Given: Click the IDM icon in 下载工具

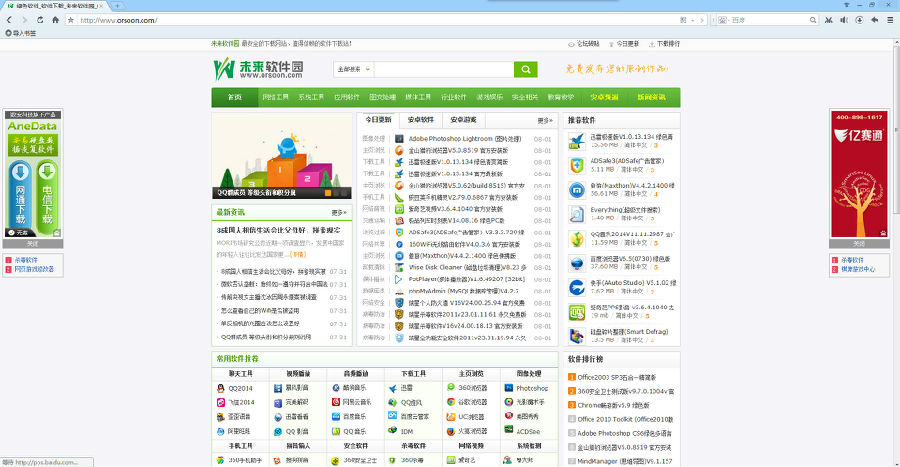Looking at the screenshot, I should pyautogui.click(x=393, y=430).
